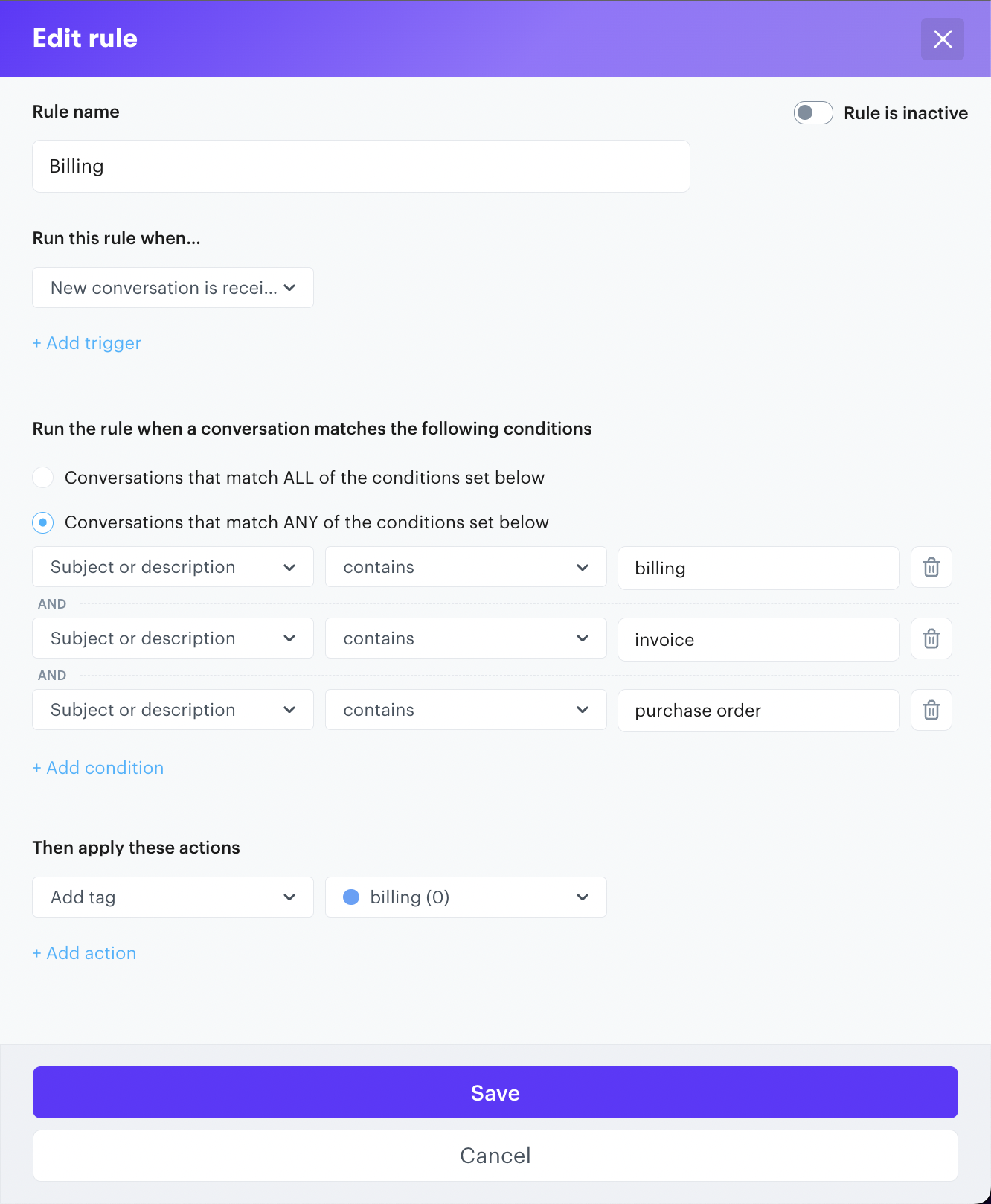
Task: Click the blue billing tag color dot
Action: (x=351, y=897)
